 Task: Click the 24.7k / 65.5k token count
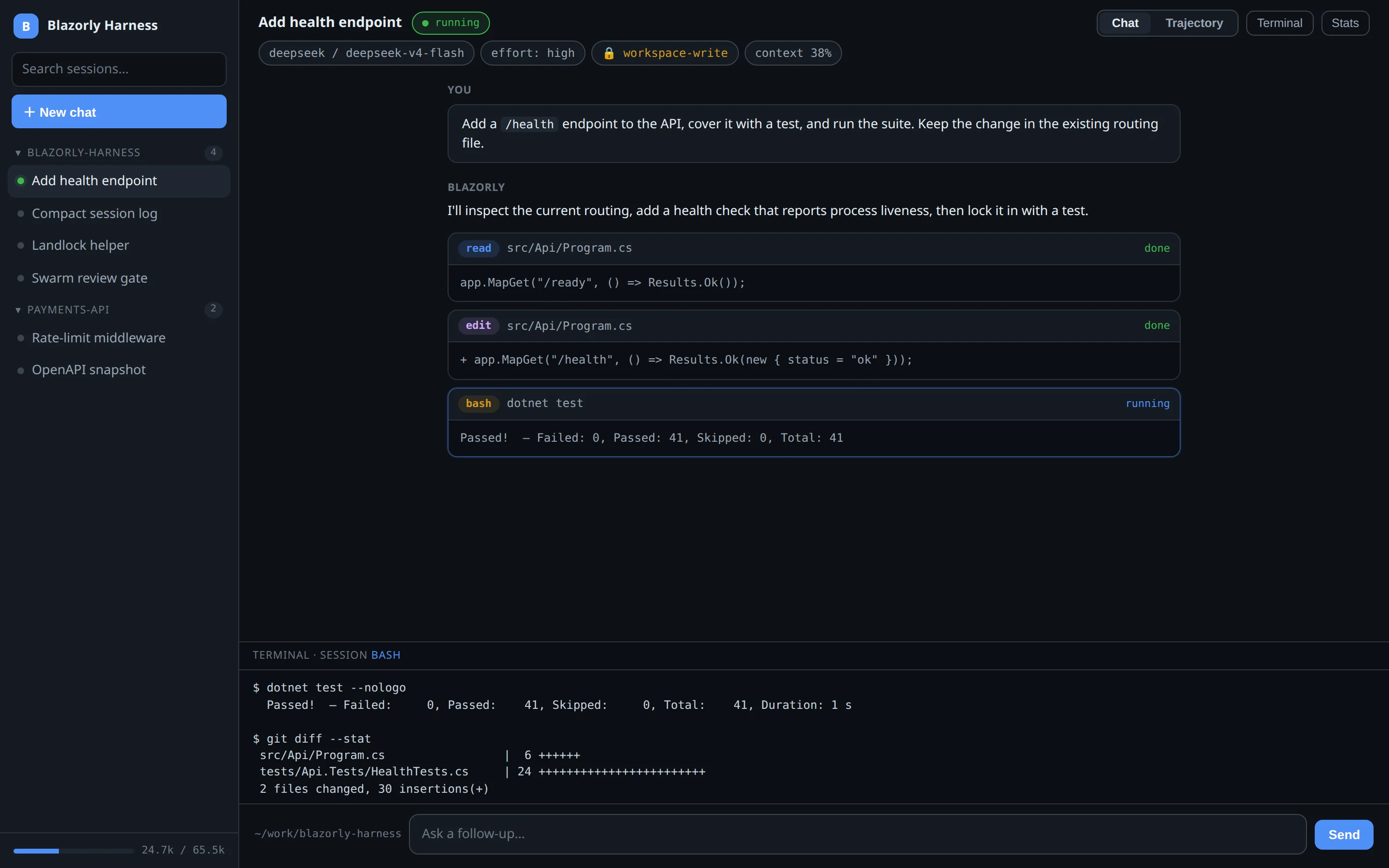(x=183, y=850)
